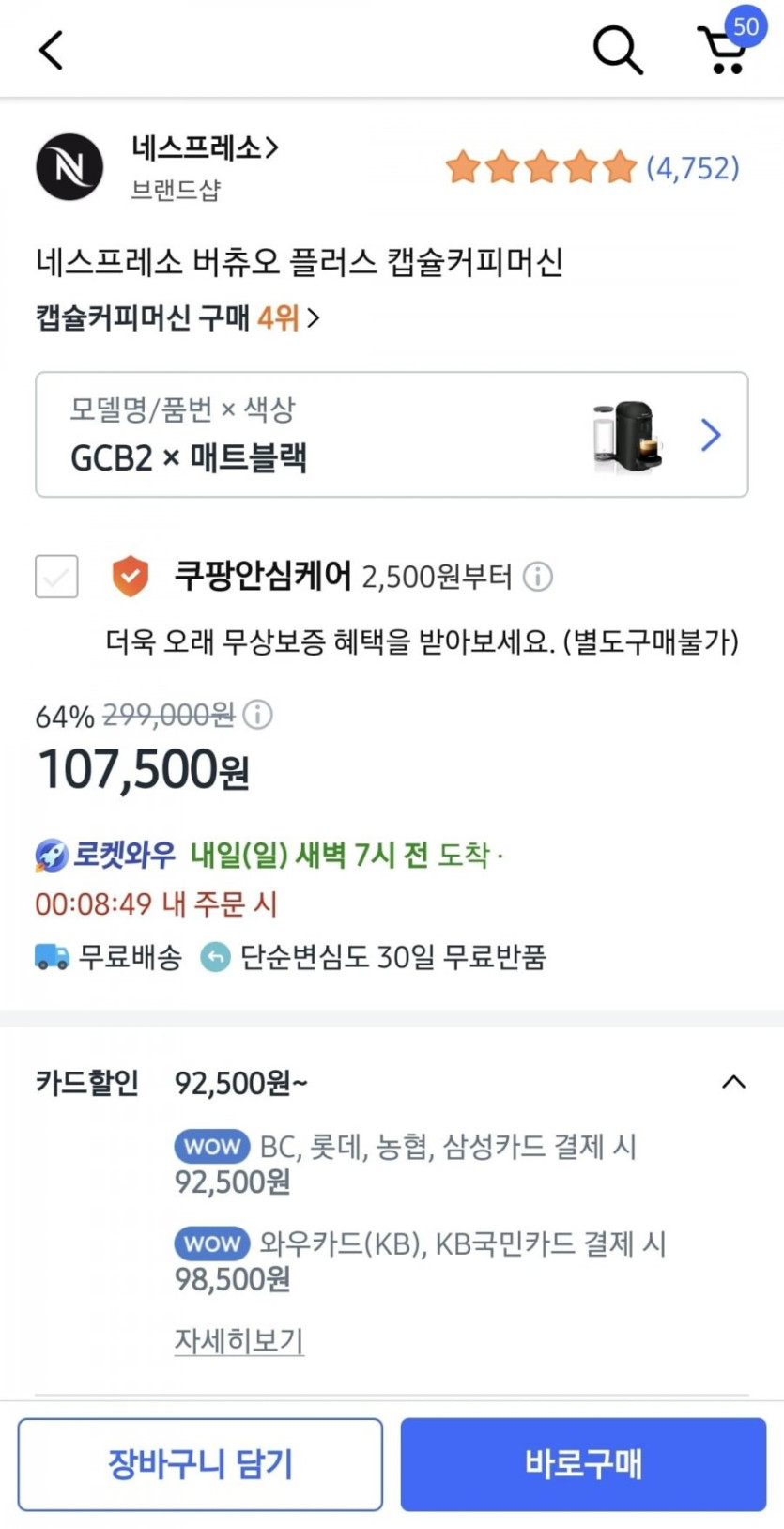The height and width of the screenshot is (1529, 784).
Task: Open 캡슐커피머신 구매 4위 ranking
Action: [x=178, y=317]
